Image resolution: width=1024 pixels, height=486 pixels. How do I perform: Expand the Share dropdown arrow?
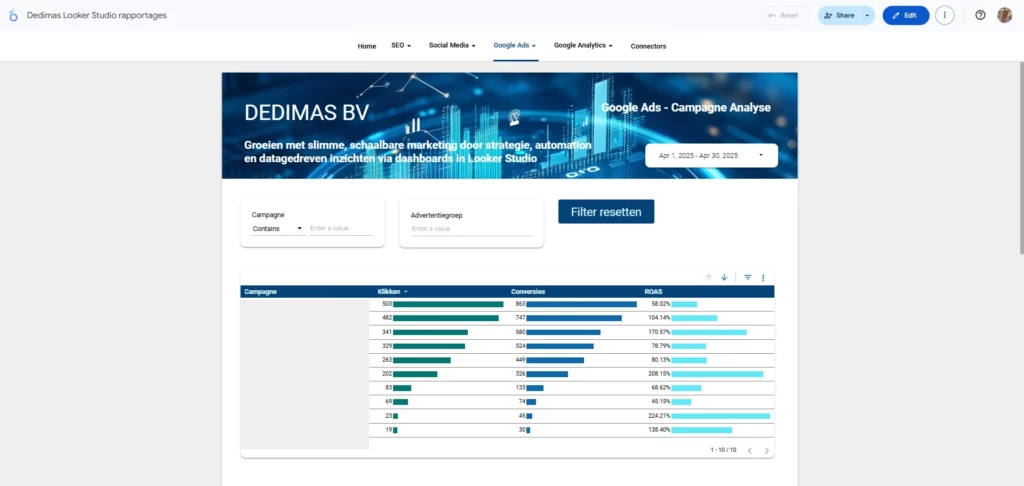867,15
